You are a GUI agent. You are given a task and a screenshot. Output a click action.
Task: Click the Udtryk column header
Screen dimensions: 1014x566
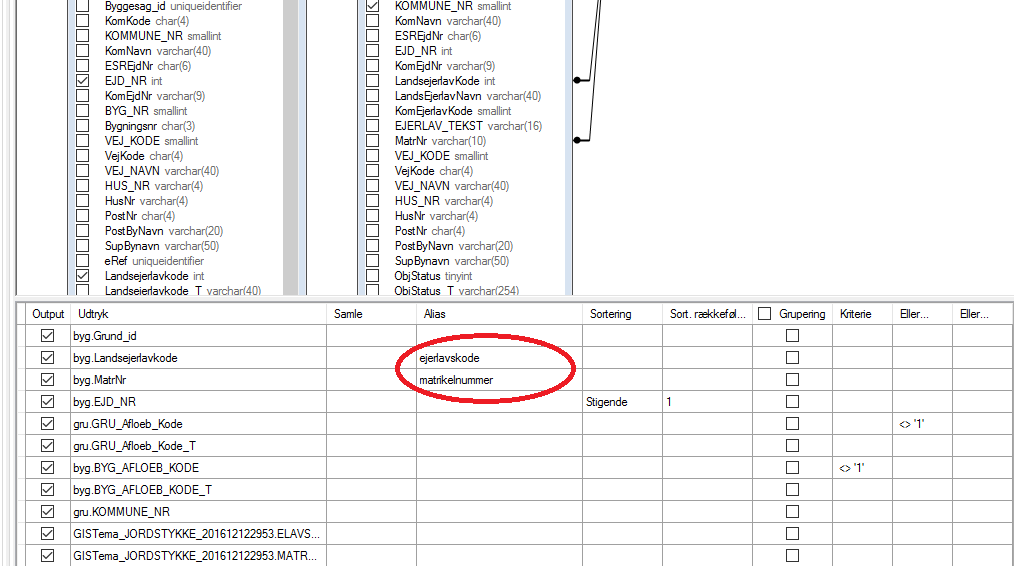[198, 314]
